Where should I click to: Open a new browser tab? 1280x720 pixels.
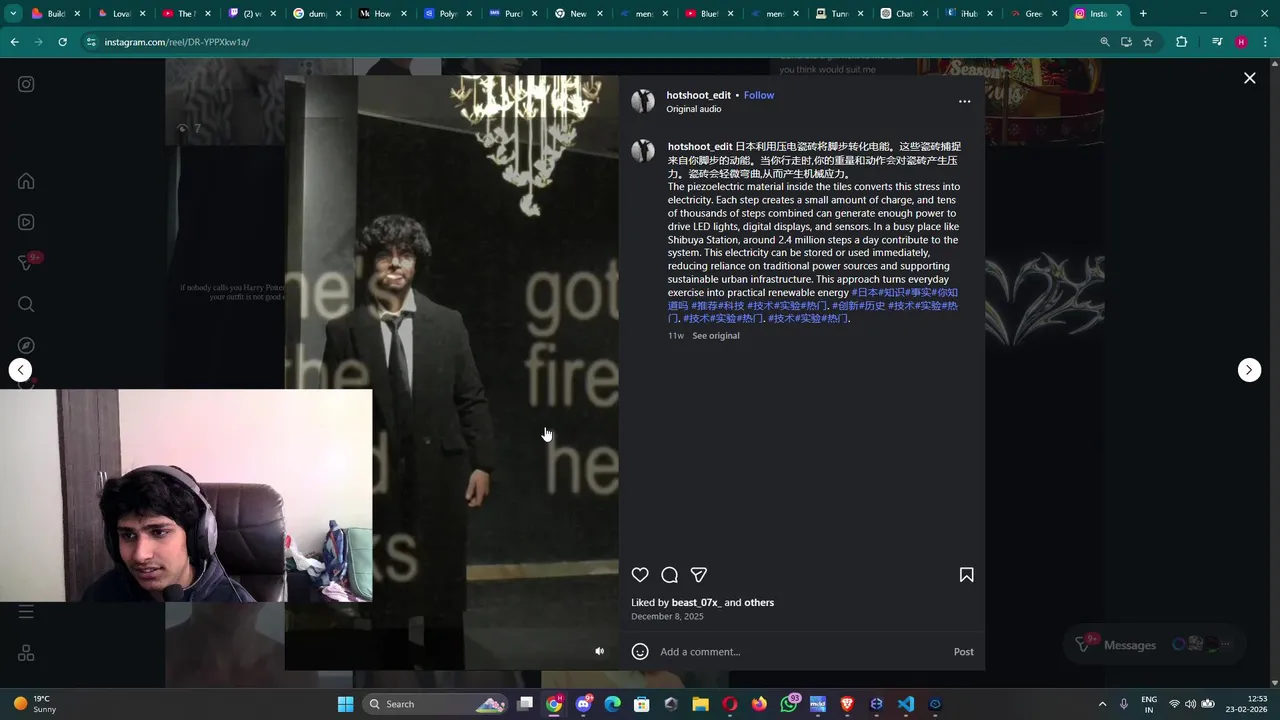click(x=1143, y=14)
